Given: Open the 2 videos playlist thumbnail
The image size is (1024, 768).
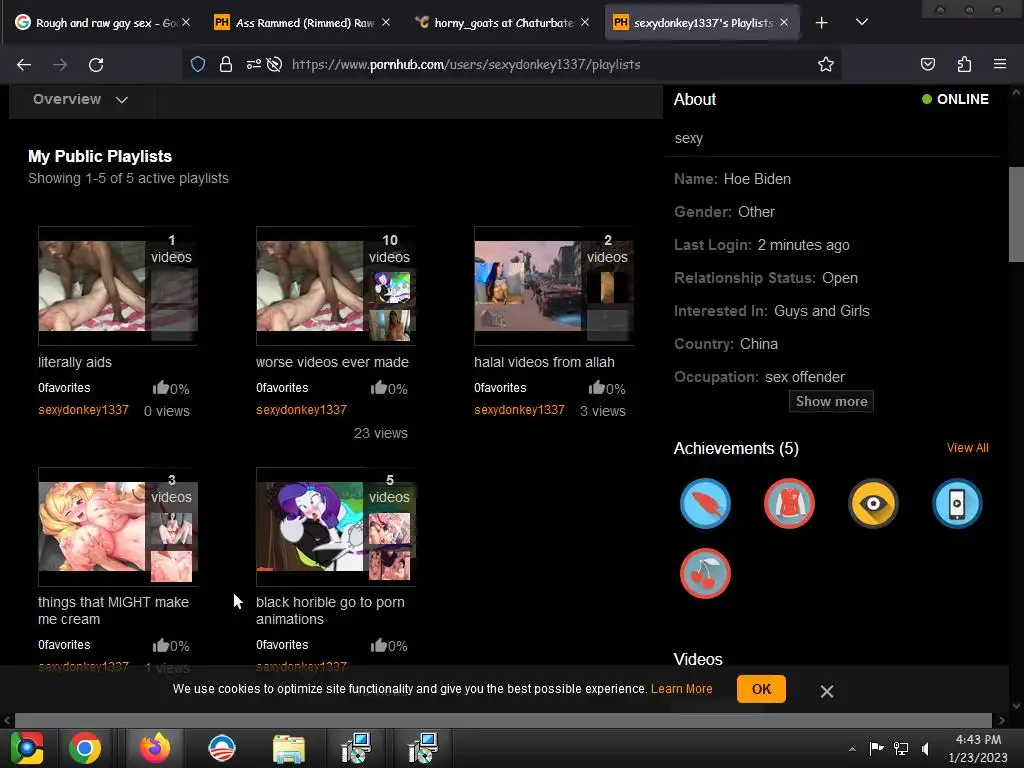Looking at the screenshot, I should point(554,285).
